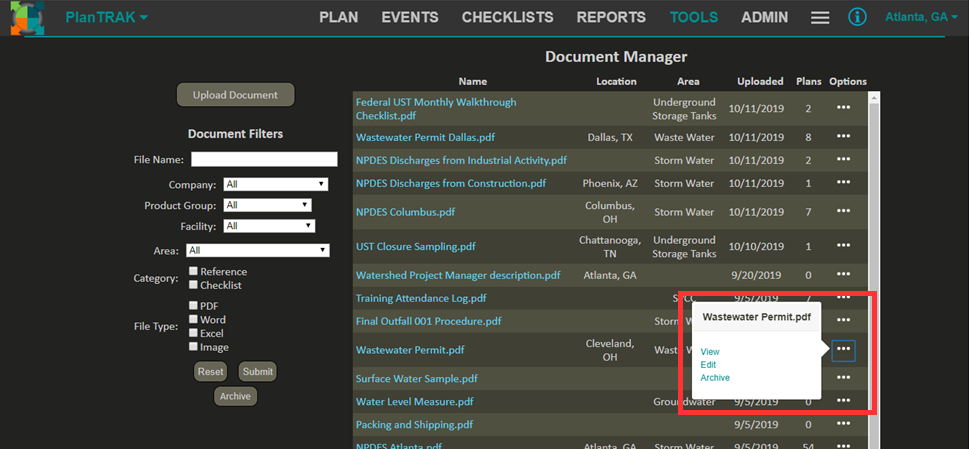
Task: Click the Submit filters button
Action: coord(258,372)
